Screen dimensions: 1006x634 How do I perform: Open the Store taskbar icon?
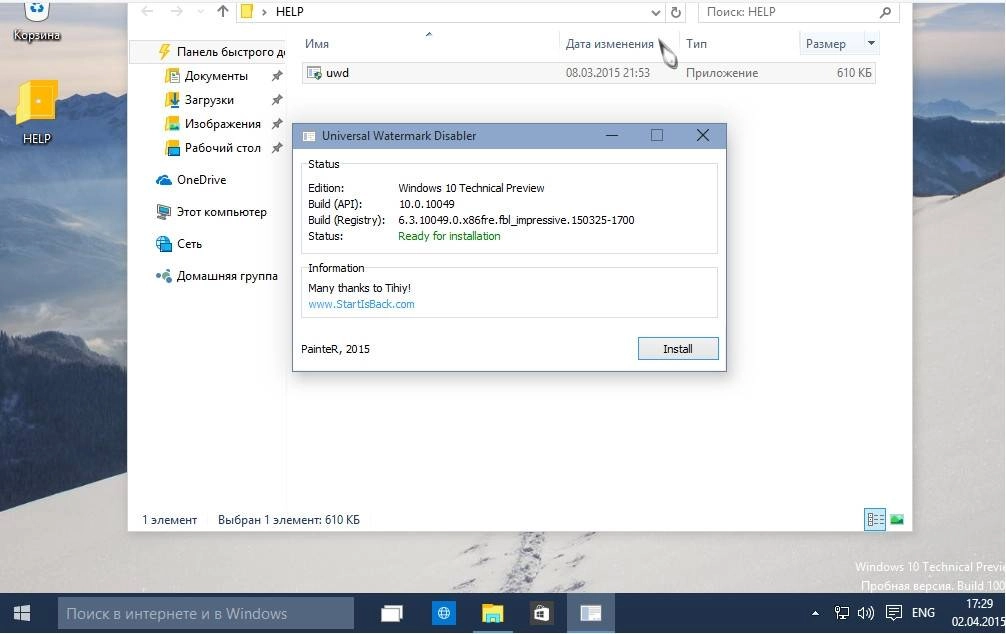pyautogui.click(x=541, y=613)
